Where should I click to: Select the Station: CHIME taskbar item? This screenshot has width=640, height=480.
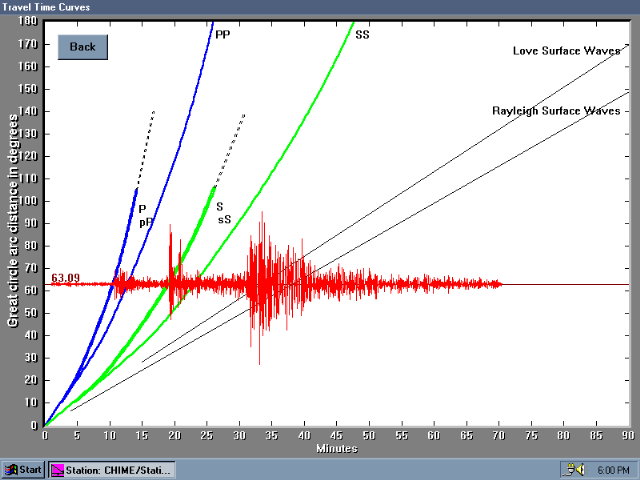pyautogui.click(x=112, y=469)
